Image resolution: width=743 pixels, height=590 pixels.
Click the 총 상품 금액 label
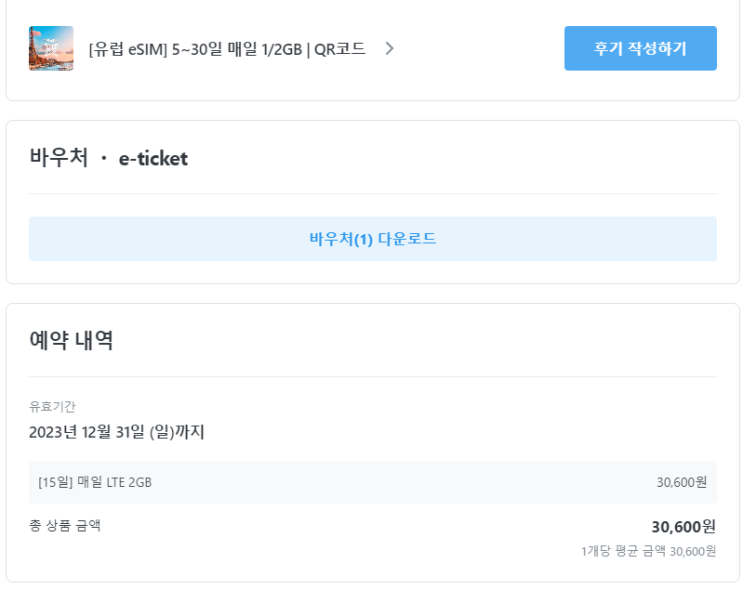pyautogui.click(x=65, y=525)
